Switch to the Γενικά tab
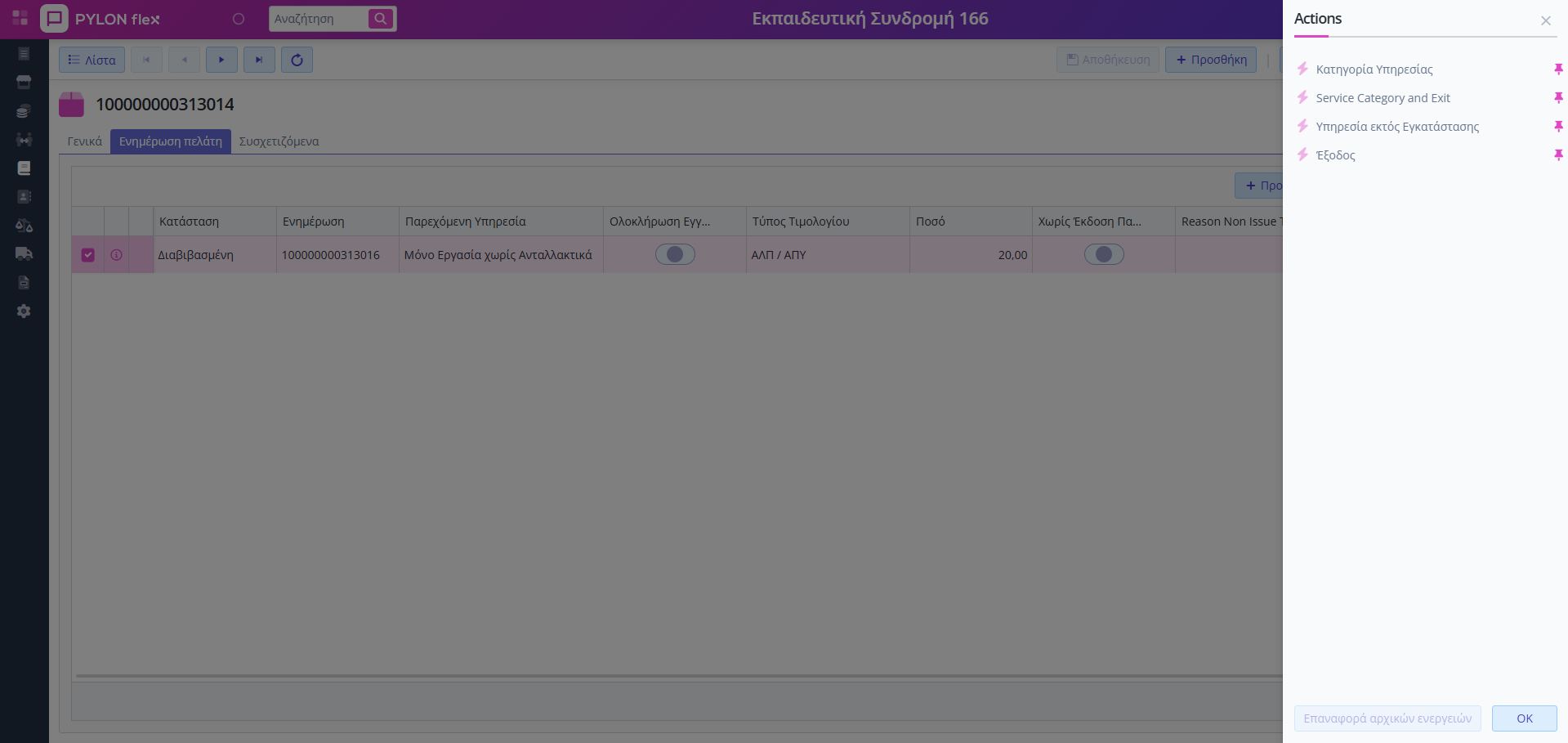 point(85,141)
